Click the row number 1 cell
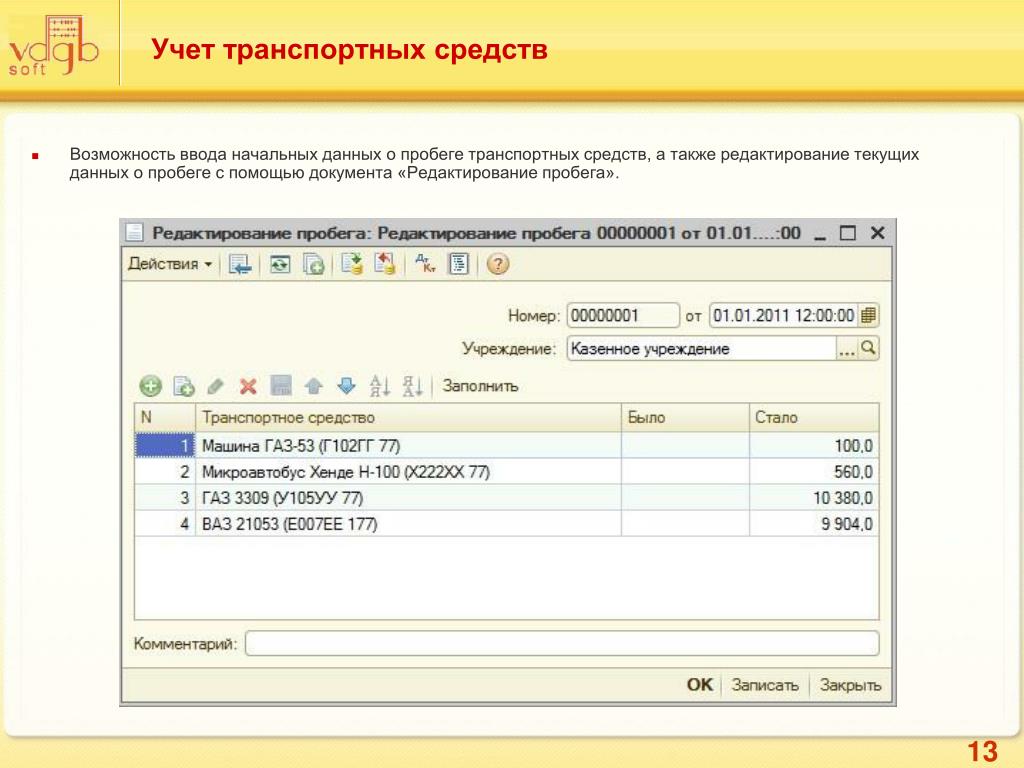1024x768 pixels. 165,445
